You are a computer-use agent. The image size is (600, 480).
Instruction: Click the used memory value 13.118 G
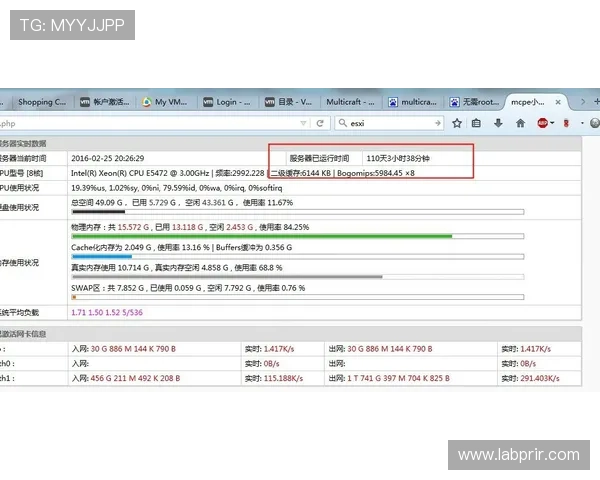[188, 227]
